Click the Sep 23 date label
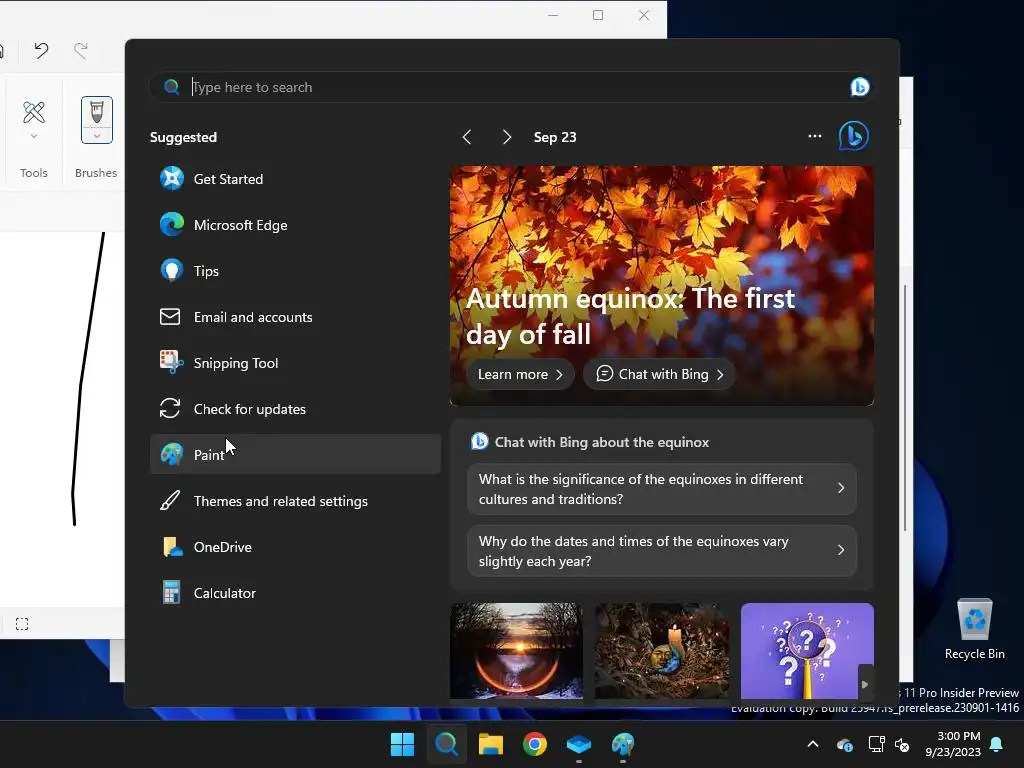 555,137
